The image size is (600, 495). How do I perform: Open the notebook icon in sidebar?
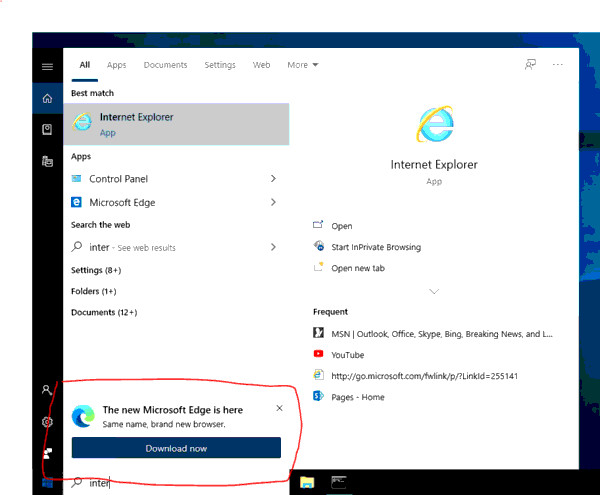[x=47, y=129]
